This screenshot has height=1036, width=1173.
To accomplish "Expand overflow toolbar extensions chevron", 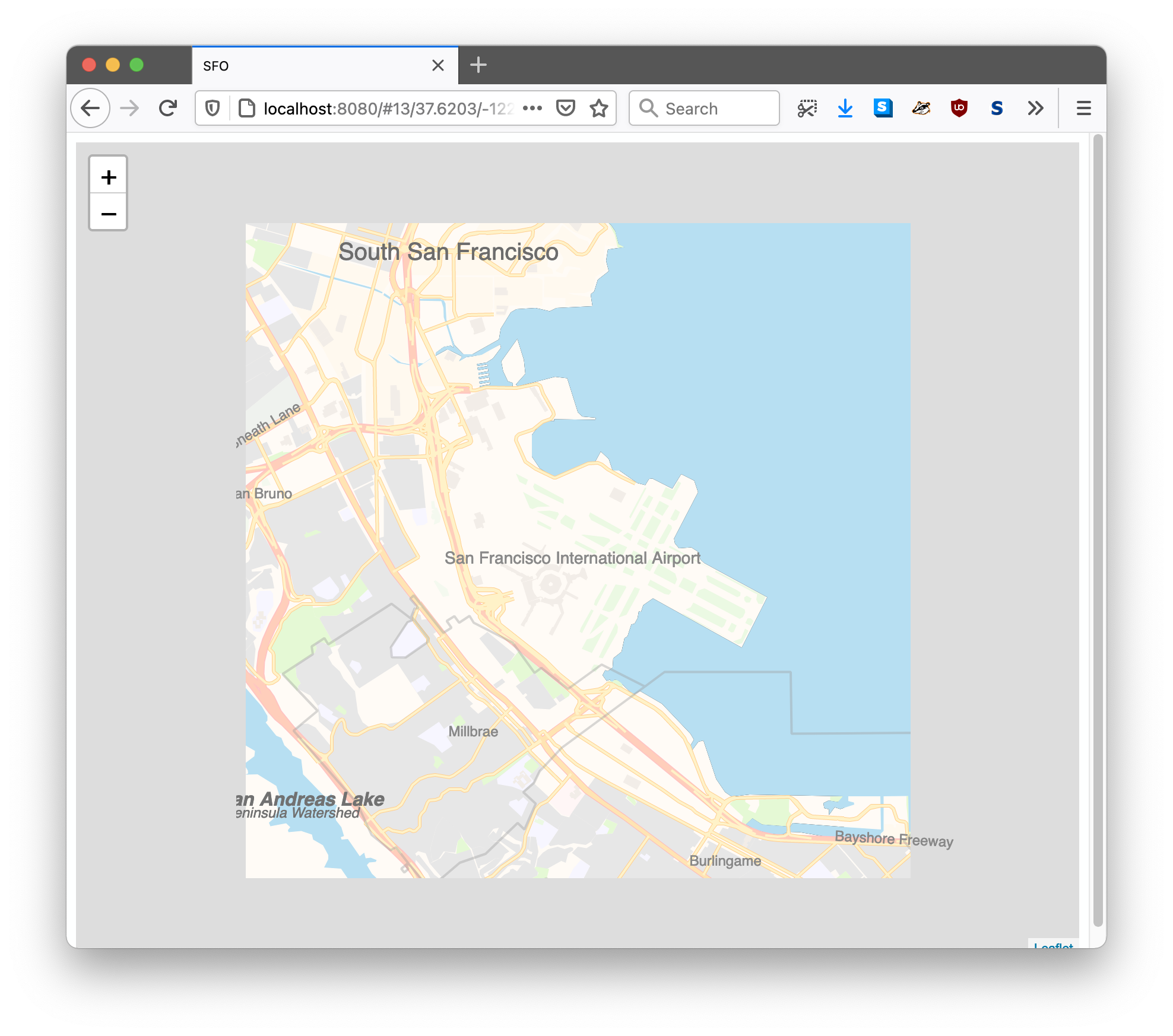I will point(1035,109).
